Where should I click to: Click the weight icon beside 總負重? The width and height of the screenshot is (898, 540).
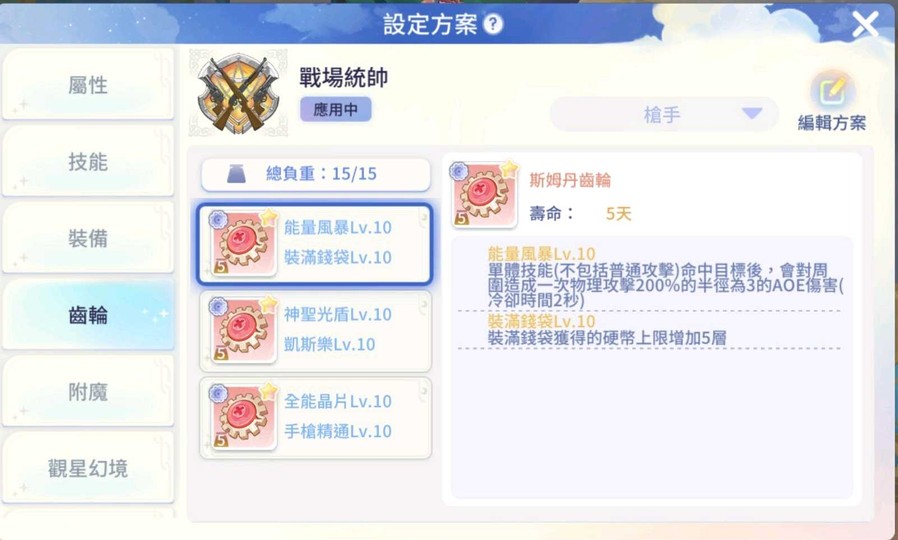tap(236, 174)
